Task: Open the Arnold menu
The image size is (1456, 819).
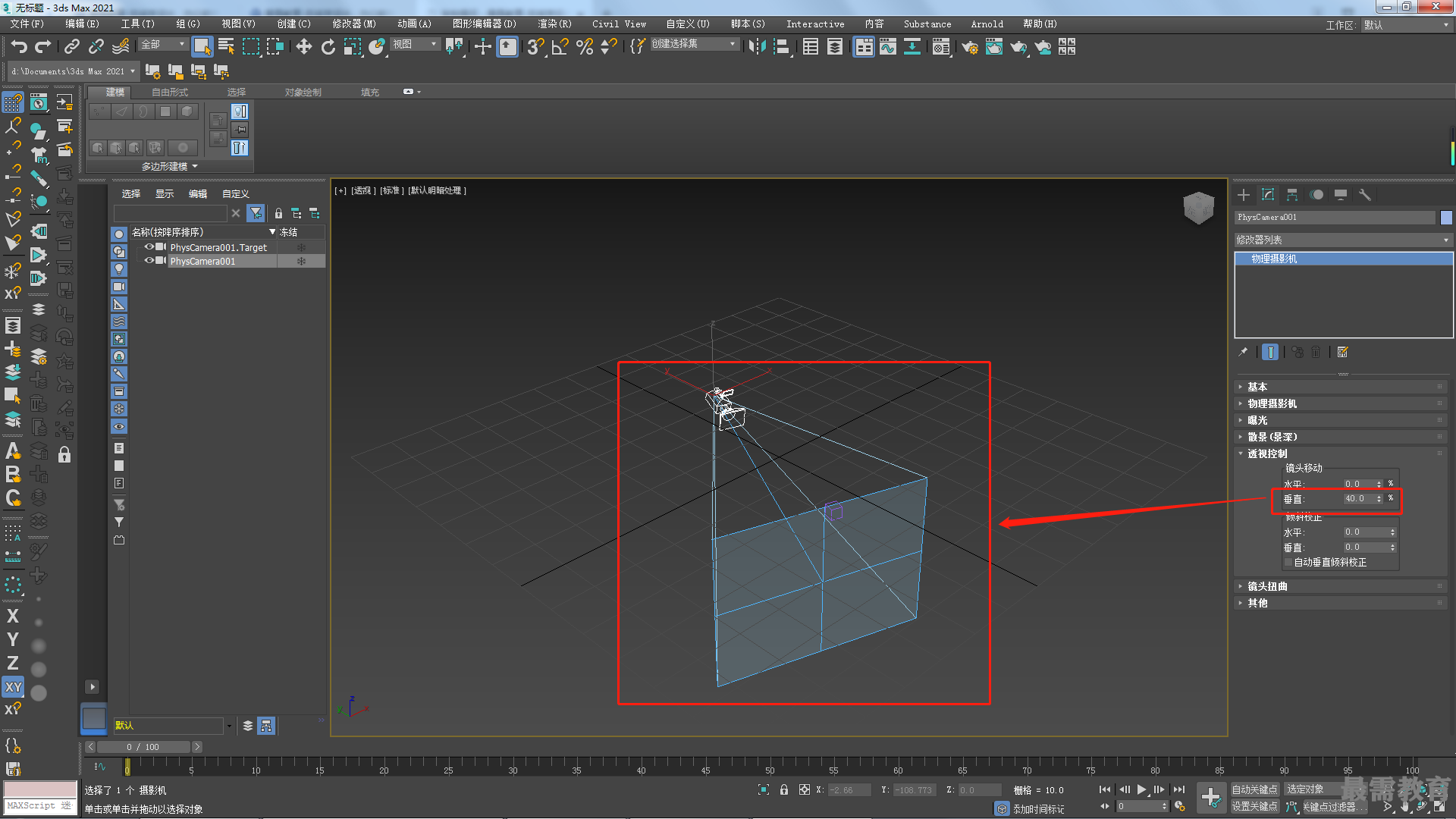Action: tap(987, 24)
